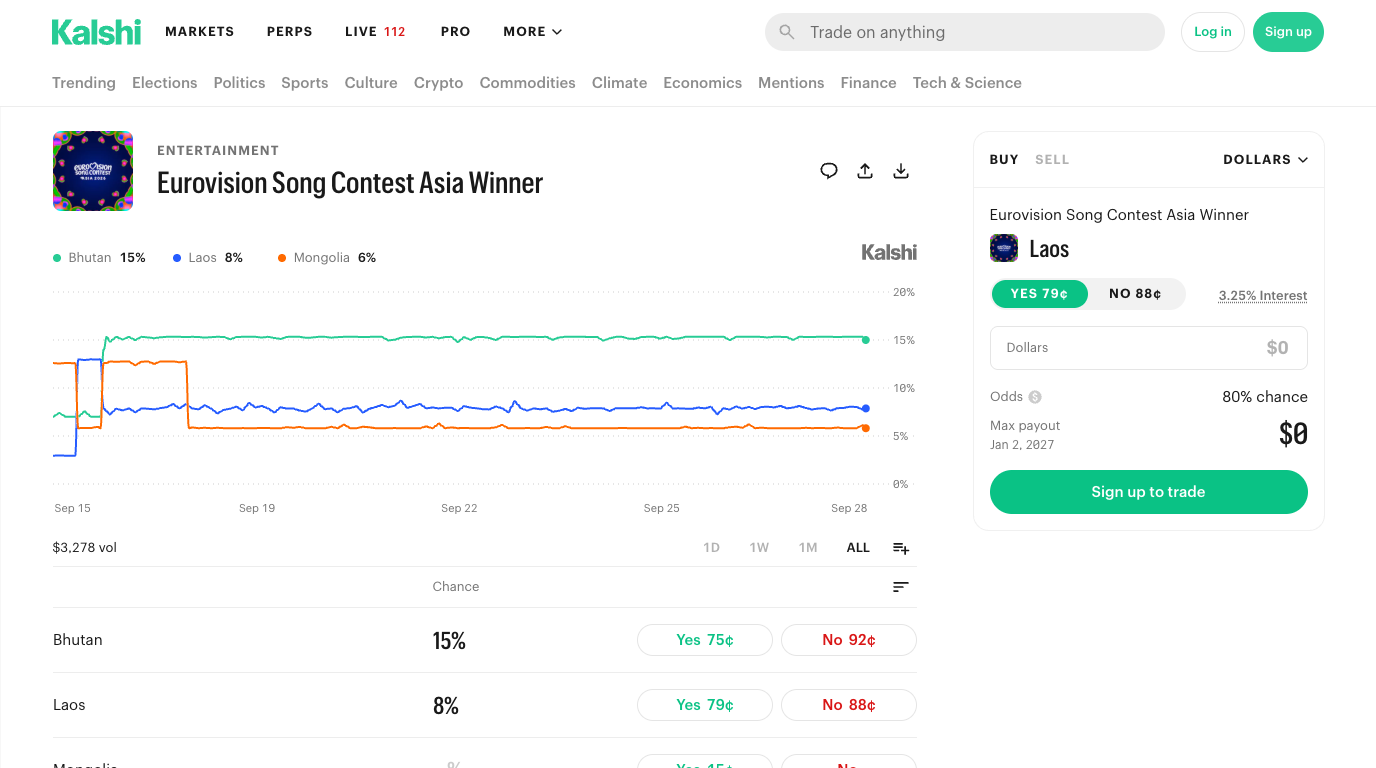Click the Chance column header
Viewport: 1376px width, 768px height.
pos(456,587)
